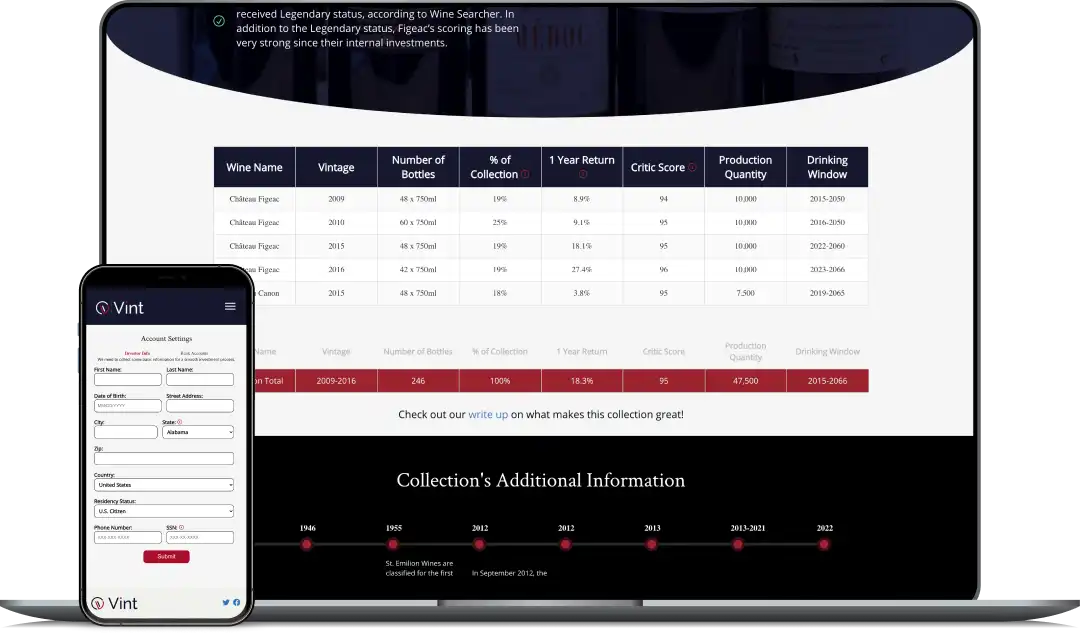Open Residency Status dropdown showing U.S. Citizen
1080x635 pixels.
tap(164, 511)
